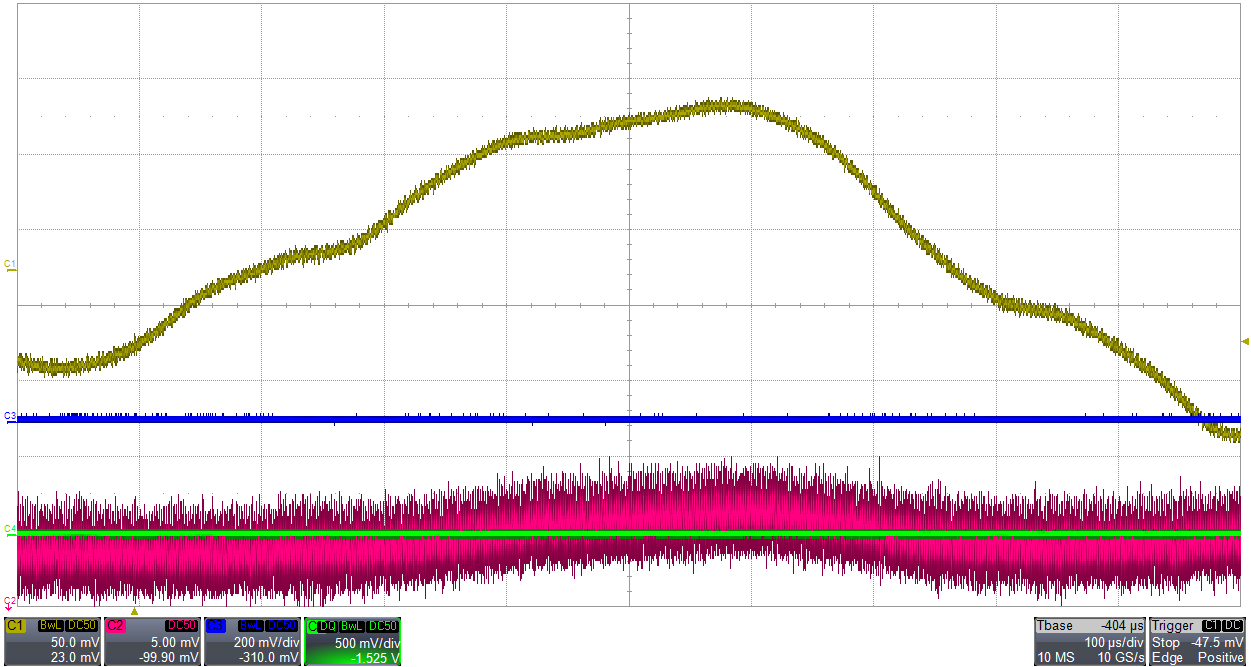Click the trigger level marker on the grid's right edge
This screenshot has height=667, width=1251.
(1245, 342)
